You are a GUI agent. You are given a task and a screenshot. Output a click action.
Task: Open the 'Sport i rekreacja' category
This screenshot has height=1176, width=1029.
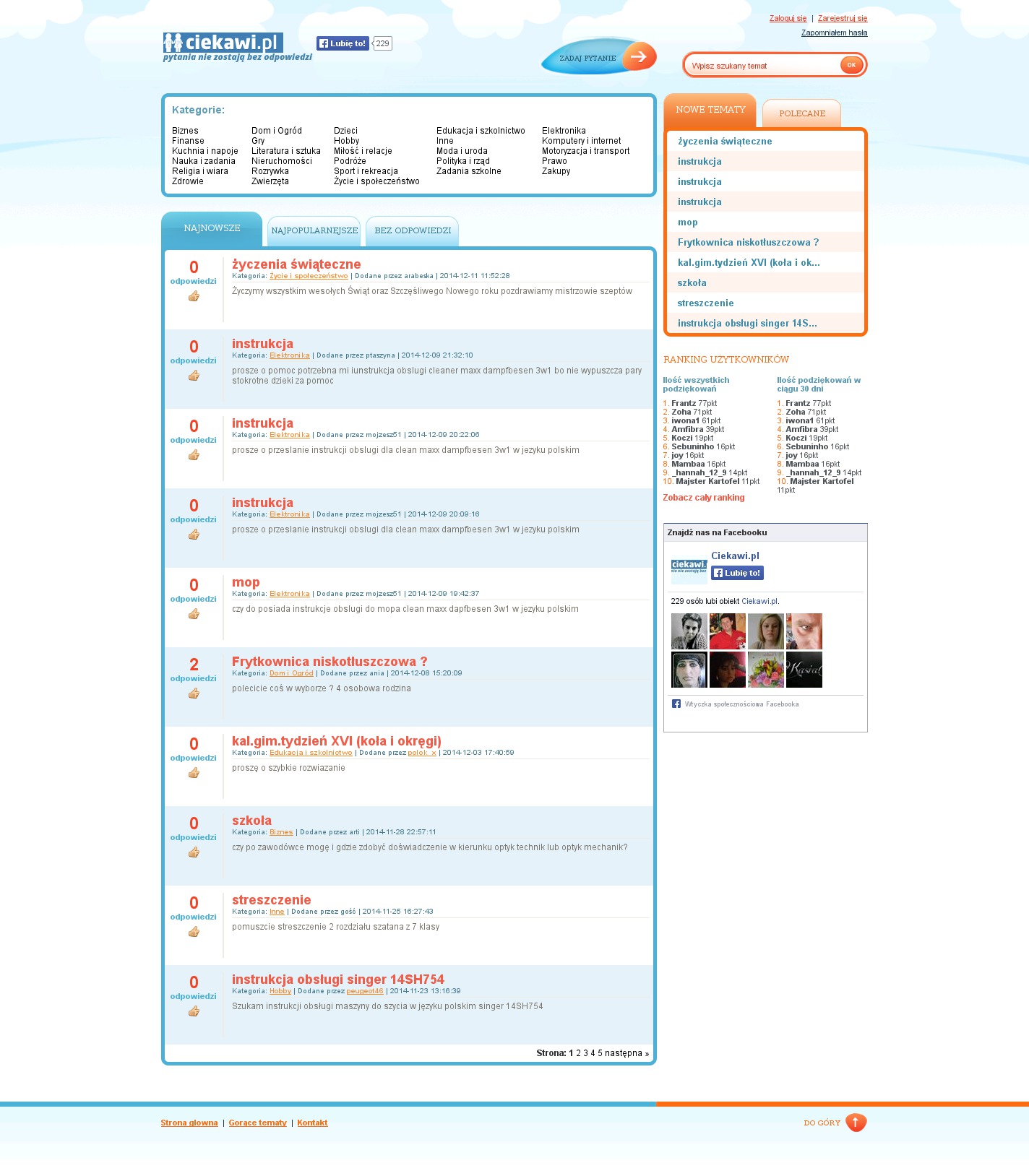366,171
